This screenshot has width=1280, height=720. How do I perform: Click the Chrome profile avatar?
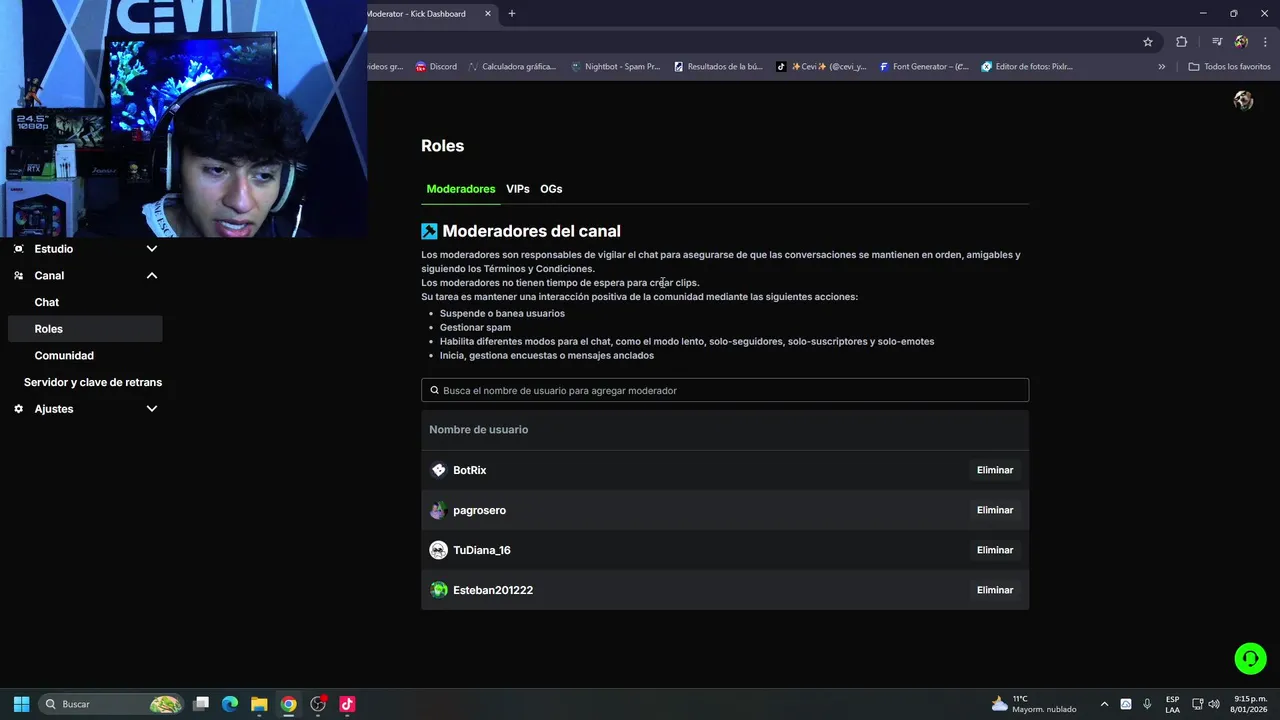tap(1241, 42)
